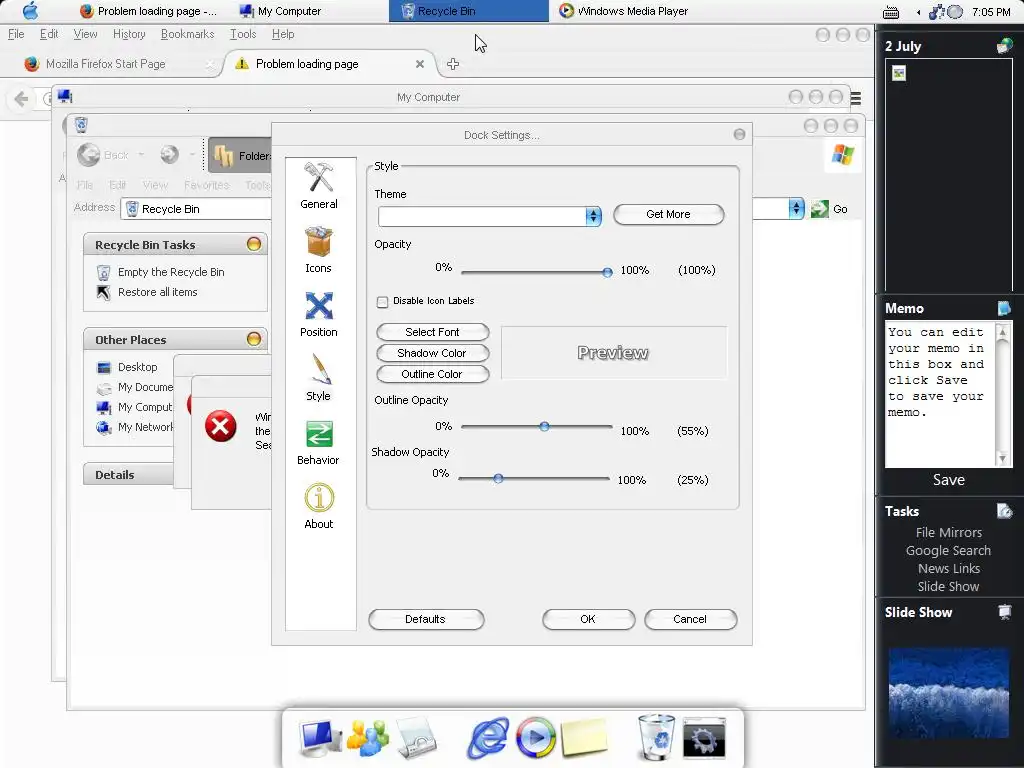This screenshot has height=768, width=1024.
Task: Open the Style section in Dock Settings
Action: (x=319, y=378)
